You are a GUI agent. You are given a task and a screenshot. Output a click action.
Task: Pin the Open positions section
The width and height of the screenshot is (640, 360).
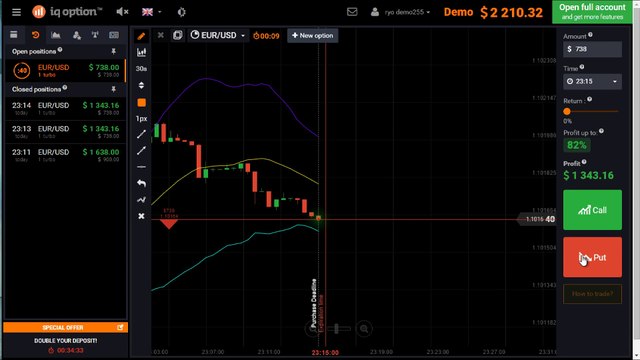(x=113, y=51)
